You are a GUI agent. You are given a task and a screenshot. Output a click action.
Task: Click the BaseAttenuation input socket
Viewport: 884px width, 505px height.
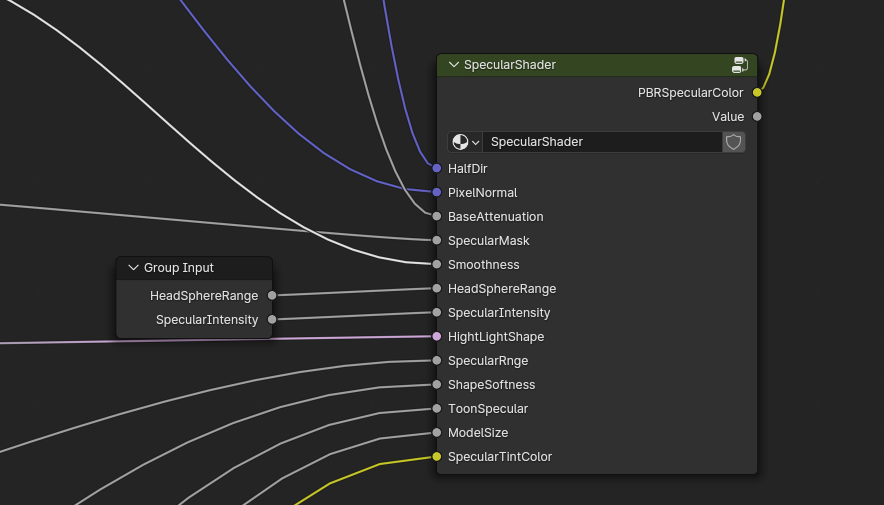437,217
